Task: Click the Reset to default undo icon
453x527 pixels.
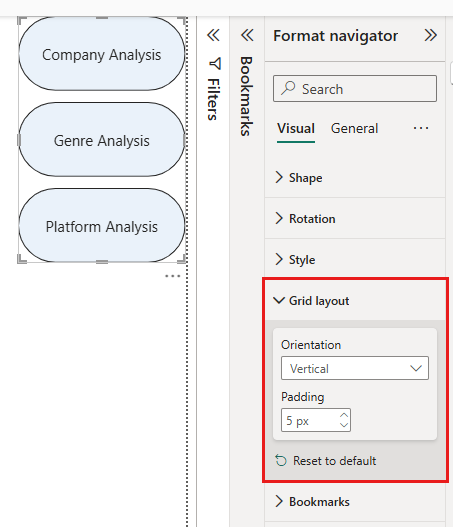Action: point(281,460)
